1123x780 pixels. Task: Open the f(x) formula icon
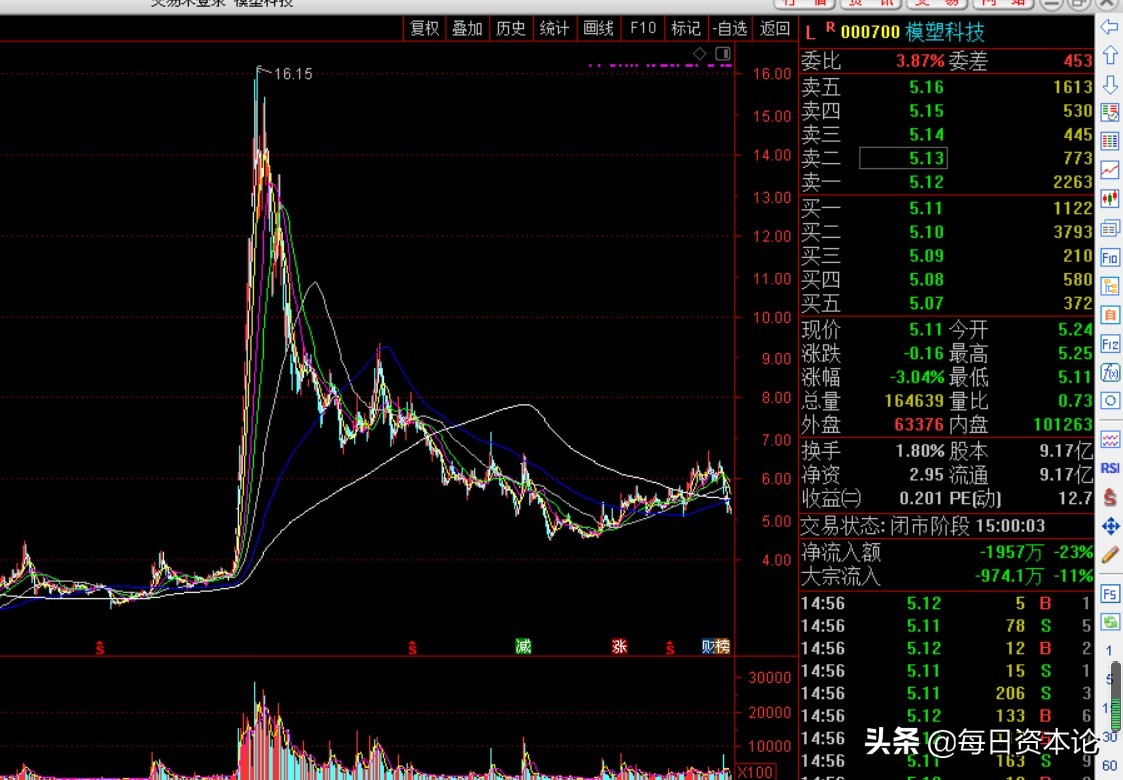click(1109, 372)
